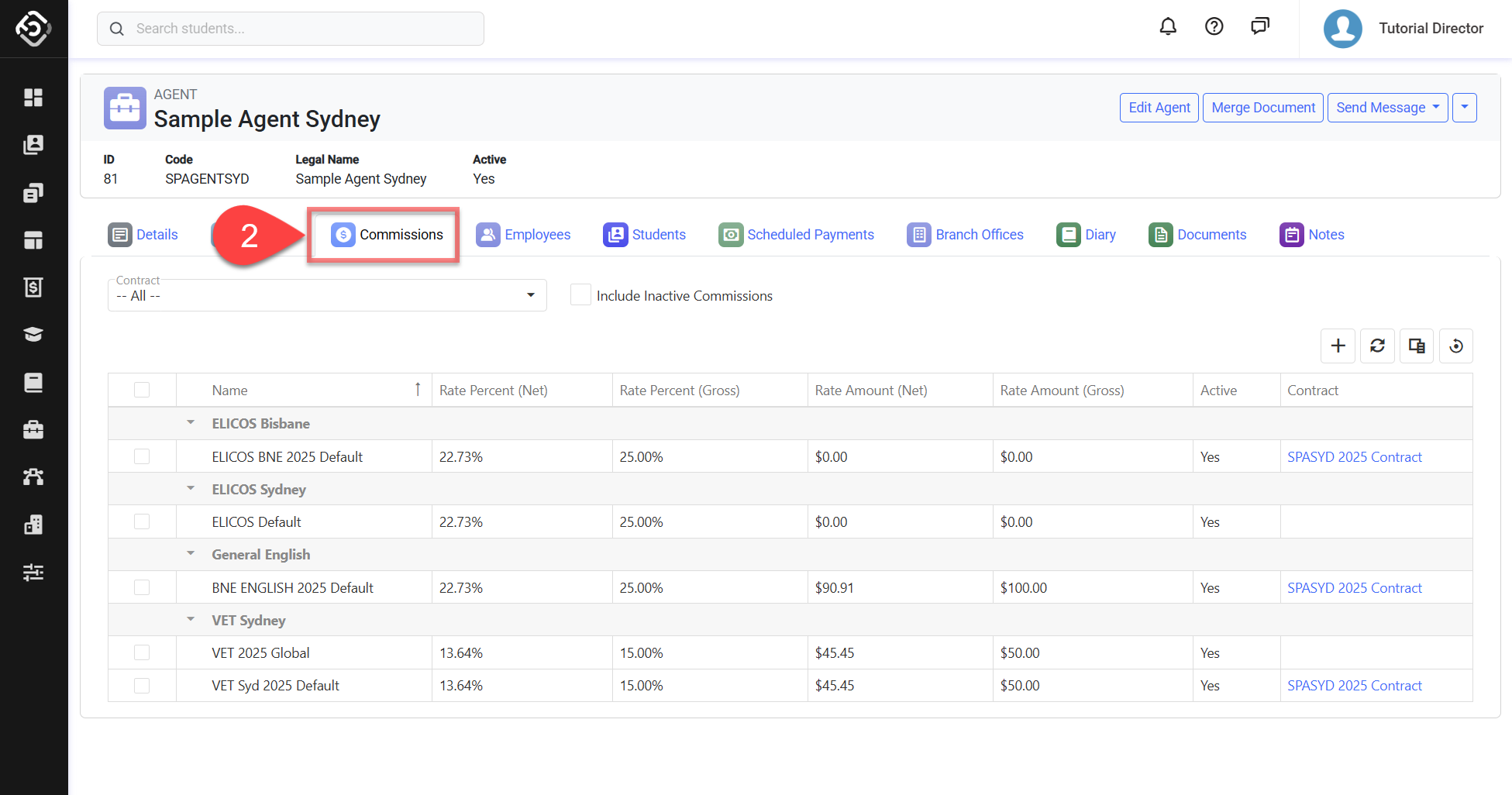Screen dimensions: 1512x795
Task: Click the Search students input field
Action: [291, 29]
